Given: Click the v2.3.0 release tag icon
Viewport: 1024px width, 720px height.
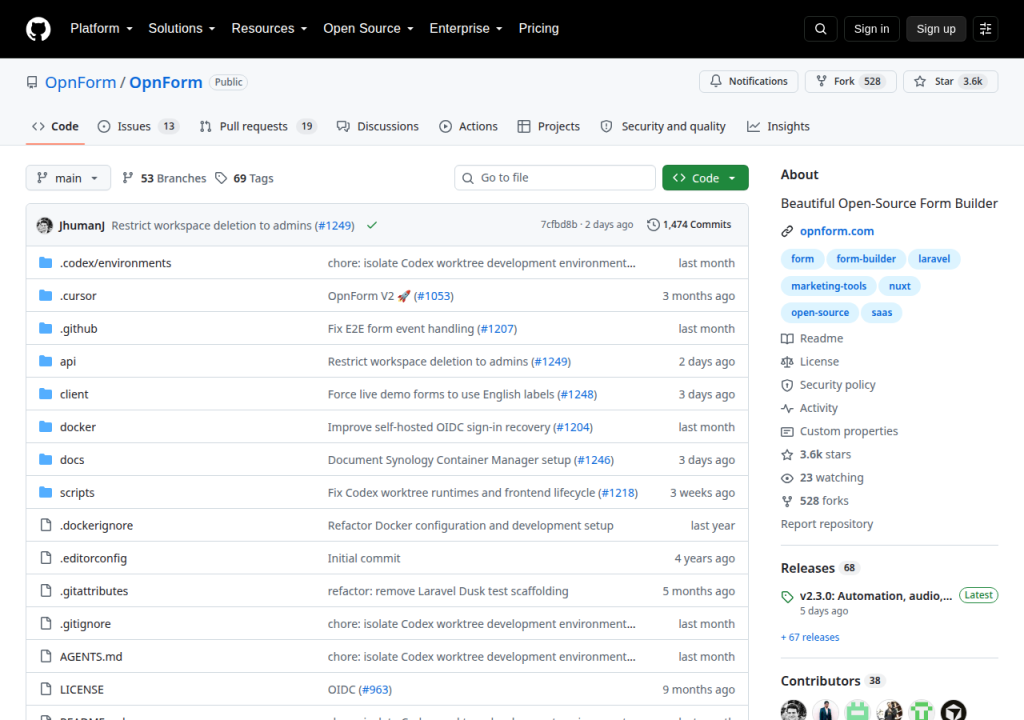Looking at the screenshot, I should click(787, 597).
